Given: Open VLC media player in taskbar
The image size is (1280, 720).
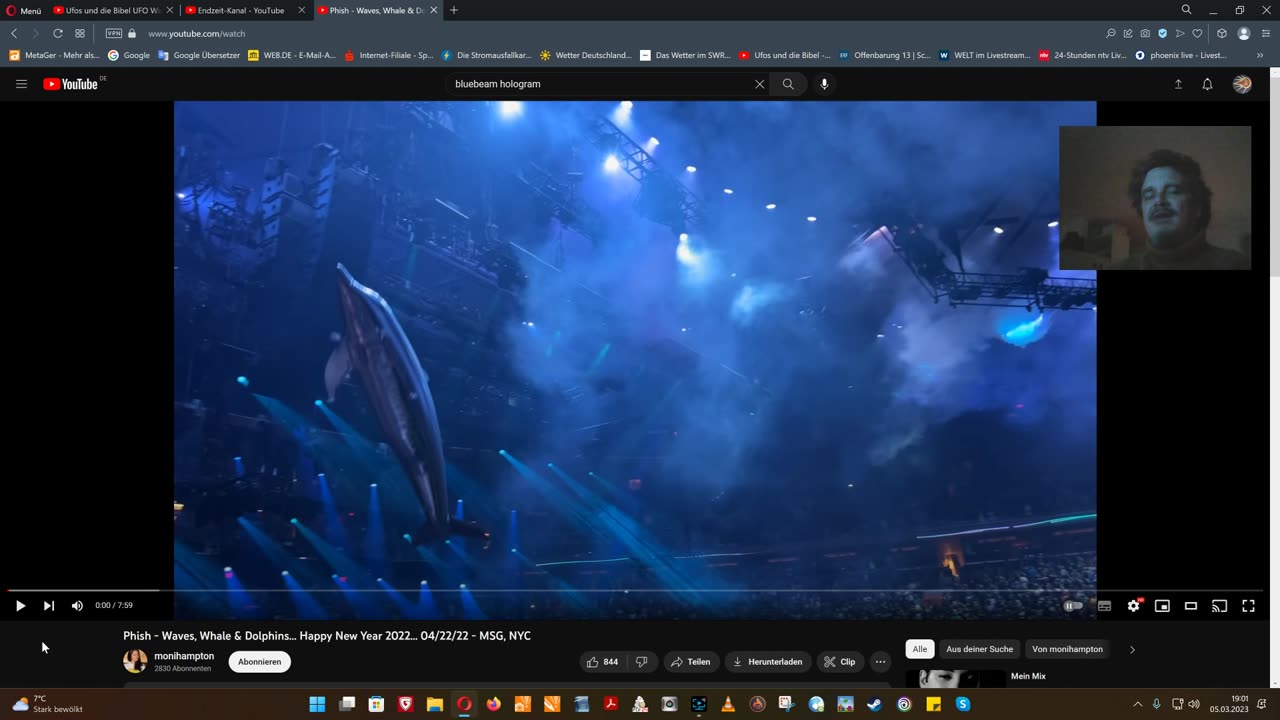Looking at the screenshot, I should [x=728, y=704].
